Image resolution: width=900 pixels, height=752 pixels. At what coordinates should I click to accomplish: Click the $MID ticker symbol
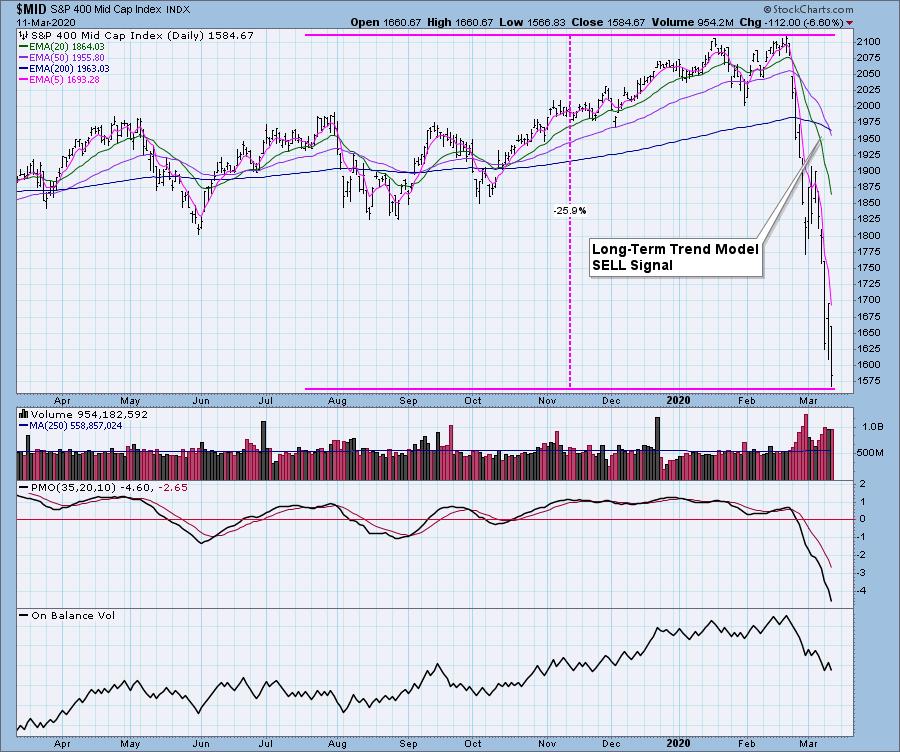tap(29, 9)
